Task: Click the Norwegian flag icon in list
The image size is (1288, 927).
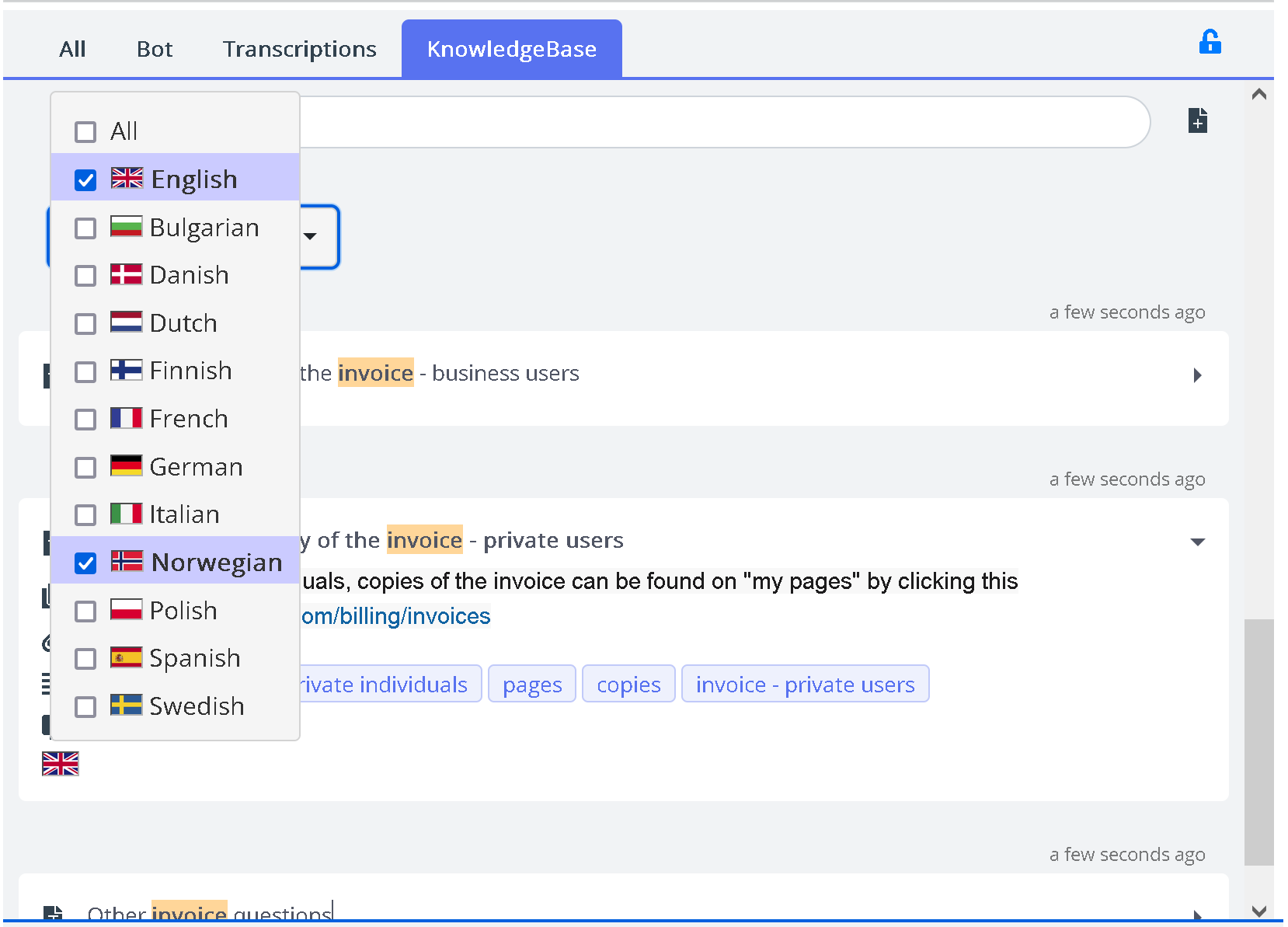Action: [x=127, y=561]
